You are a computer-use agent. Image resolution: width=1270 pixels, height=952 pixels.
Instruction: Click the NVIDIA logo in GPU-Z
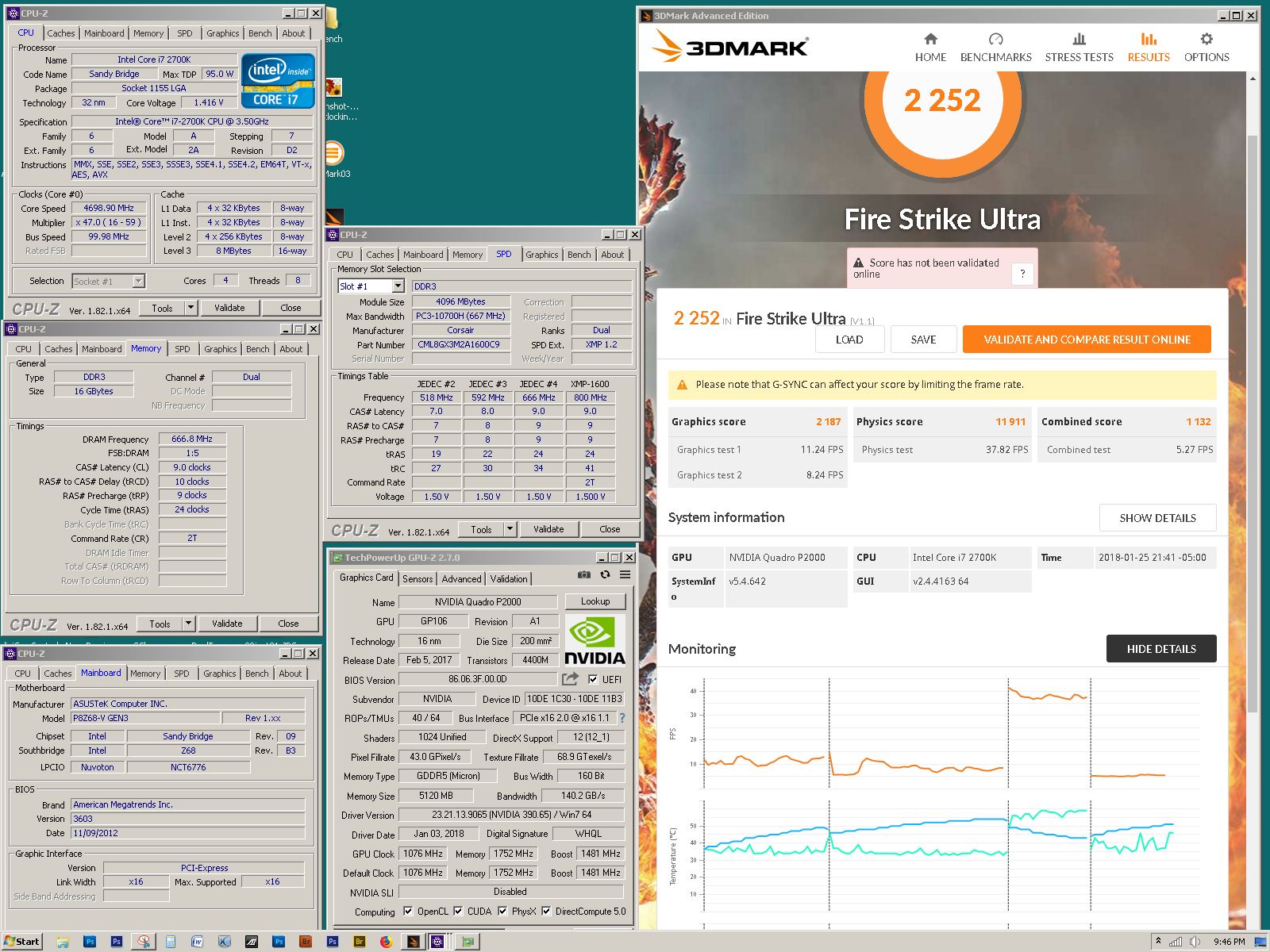[x=595, y=641]
